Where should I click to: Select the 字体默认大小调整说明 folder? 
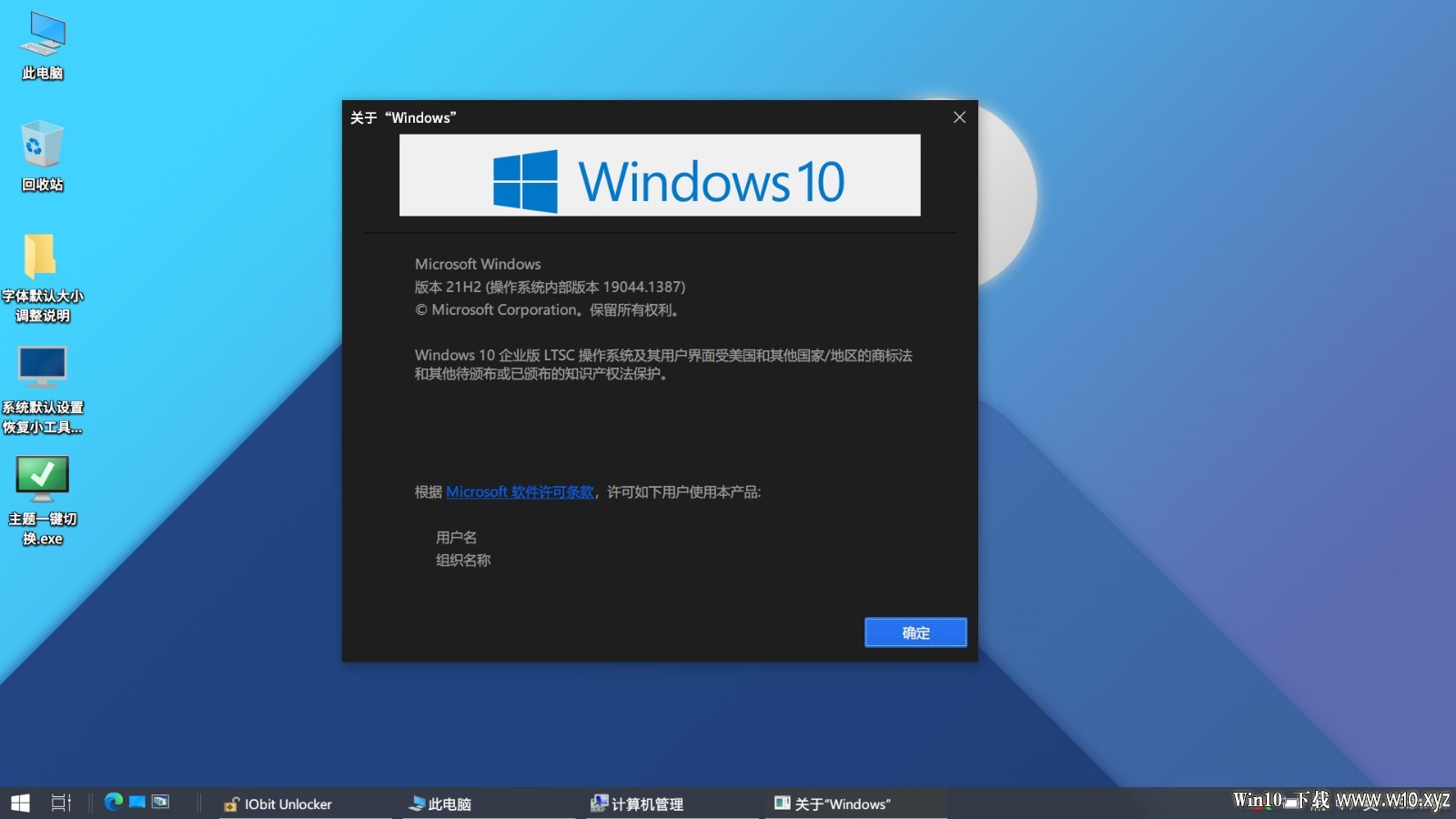pos(43,278)
